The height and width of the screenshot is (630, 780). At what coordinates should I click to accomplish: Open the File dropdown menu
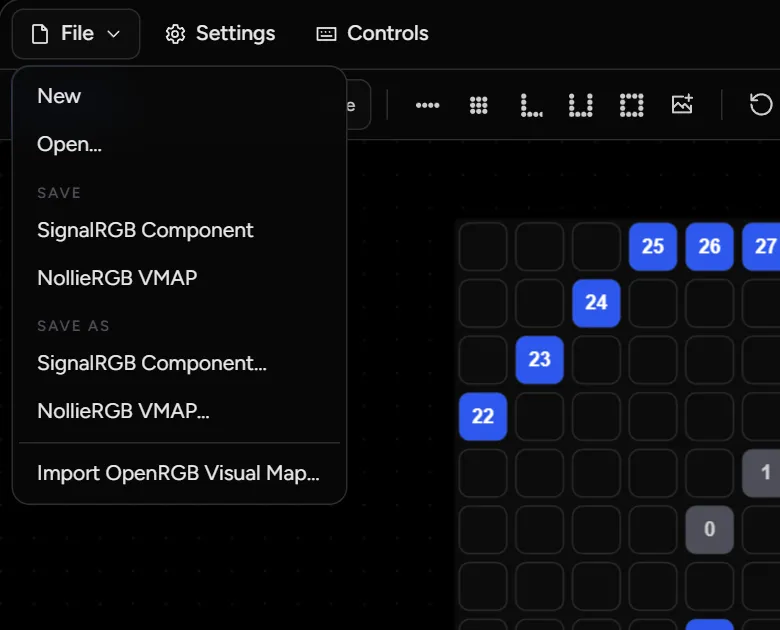click(76, 34)
